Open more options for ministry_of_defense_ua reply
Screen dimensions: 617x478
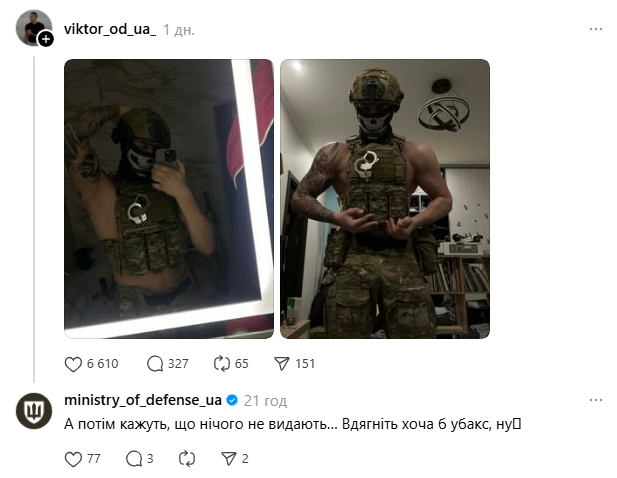pos(596,400)
